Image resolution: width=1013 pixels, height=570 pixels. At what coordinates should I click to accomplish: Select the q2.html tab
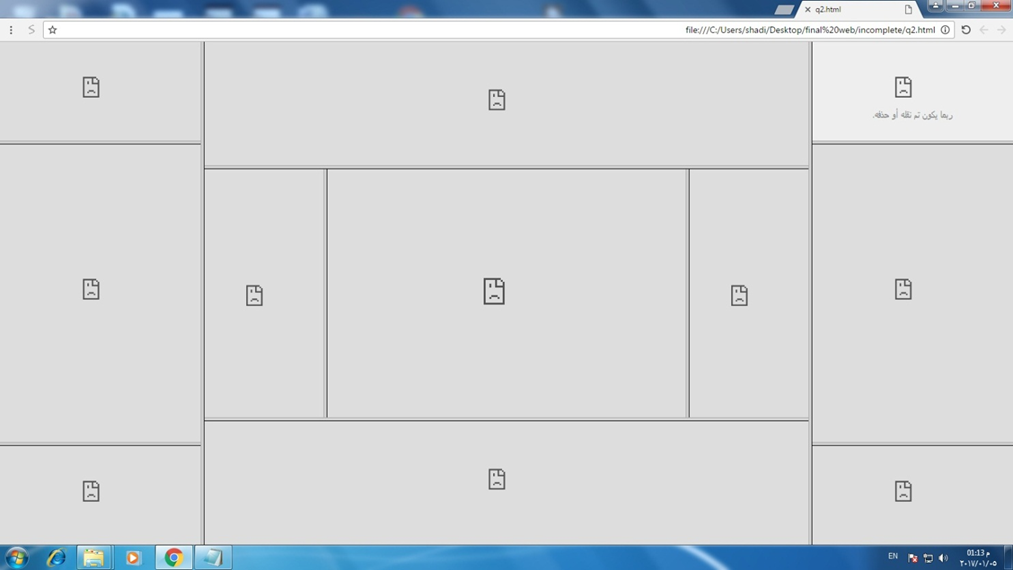click(861, 9)
